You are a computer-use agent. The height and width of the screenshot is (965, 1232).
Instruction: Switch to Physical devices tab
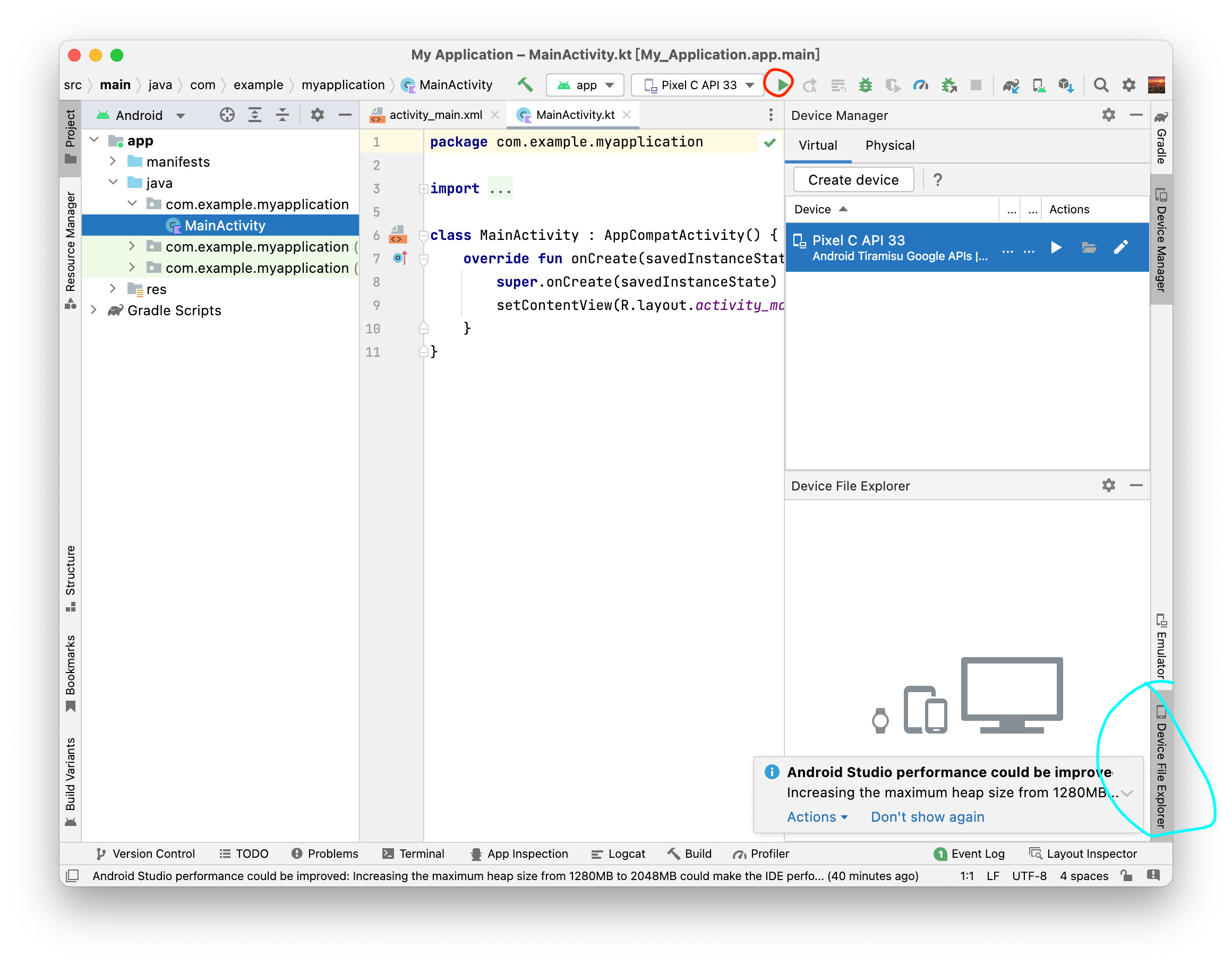pyautogui.click(x=889, y=145)
